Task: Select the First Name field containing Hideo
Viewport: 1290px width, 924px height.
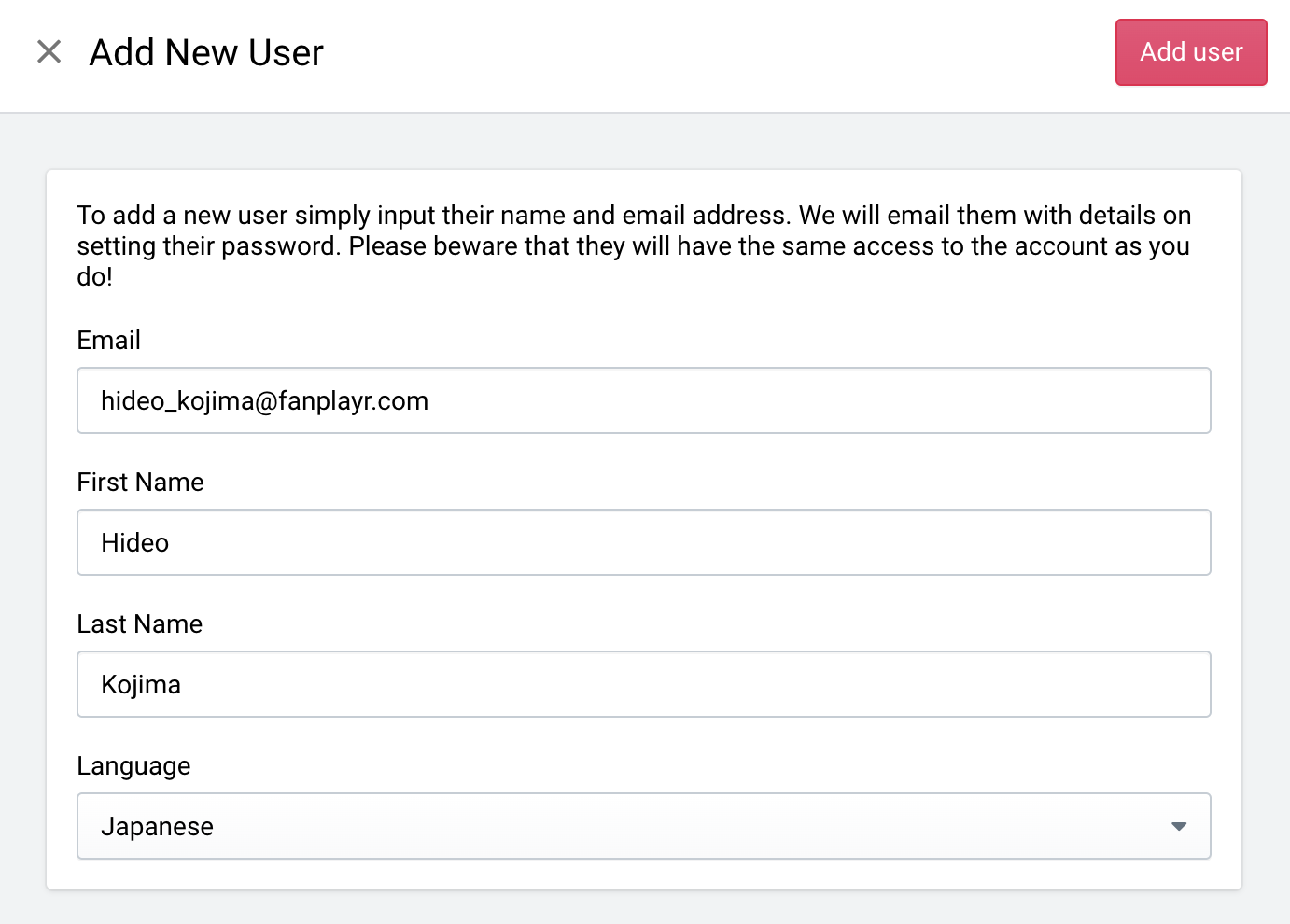Action: coord(644,542)
